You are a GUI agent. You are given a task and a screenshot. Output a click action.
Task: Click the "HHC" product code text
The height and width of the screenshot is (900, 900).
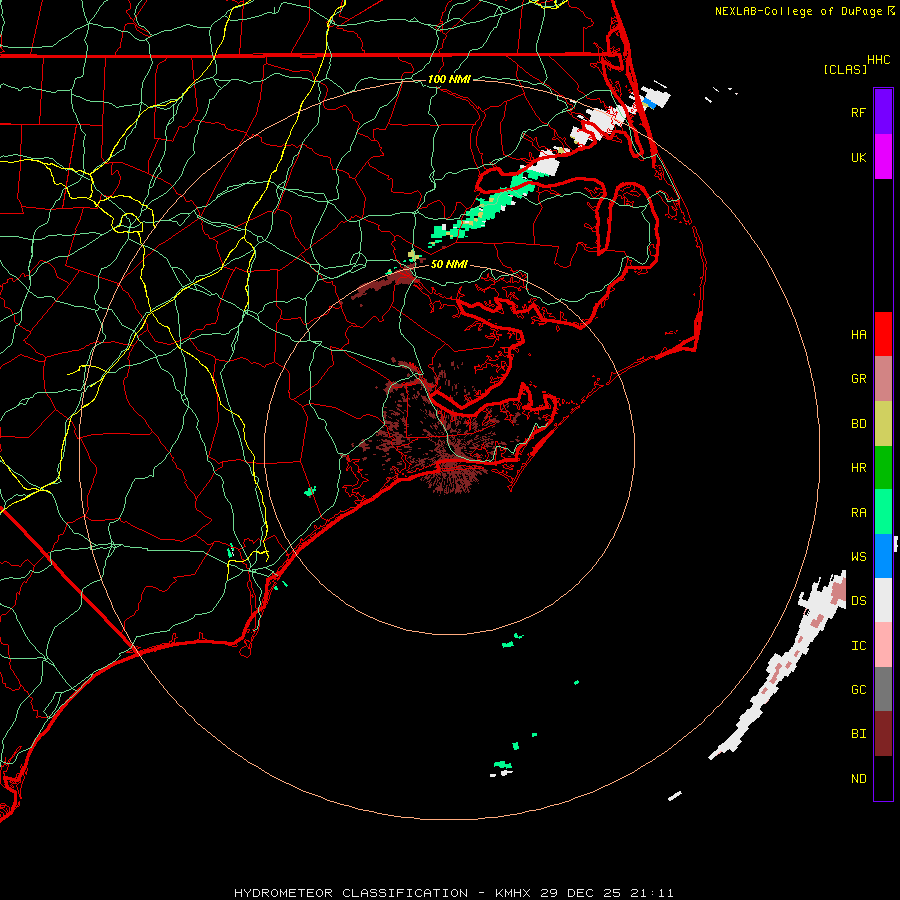[878, 60]
